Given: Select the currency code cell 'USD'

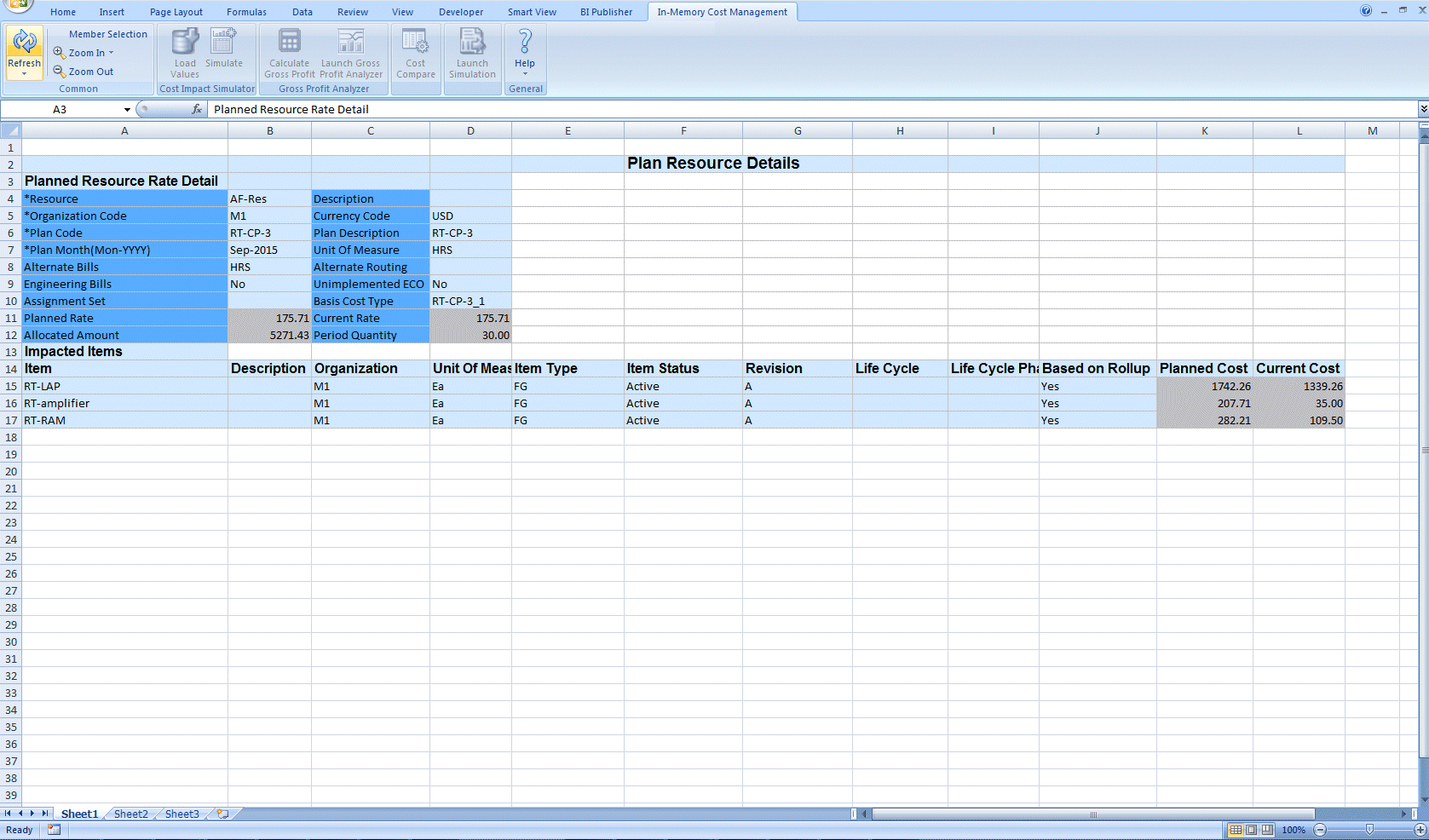Looking at the screenshot, I should pos(470,216).
